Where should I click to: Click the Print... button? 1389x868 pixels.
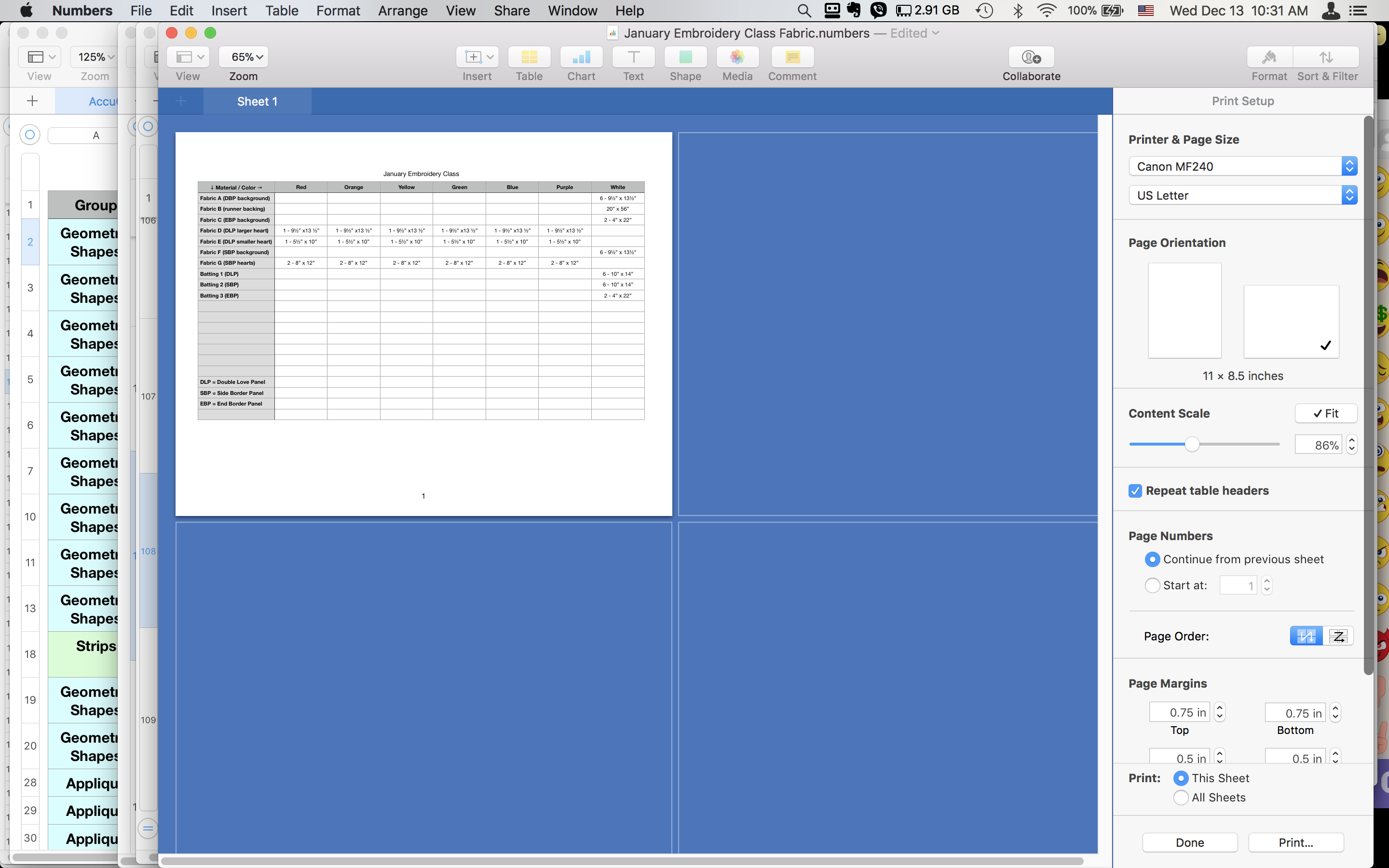[1295, 842]
